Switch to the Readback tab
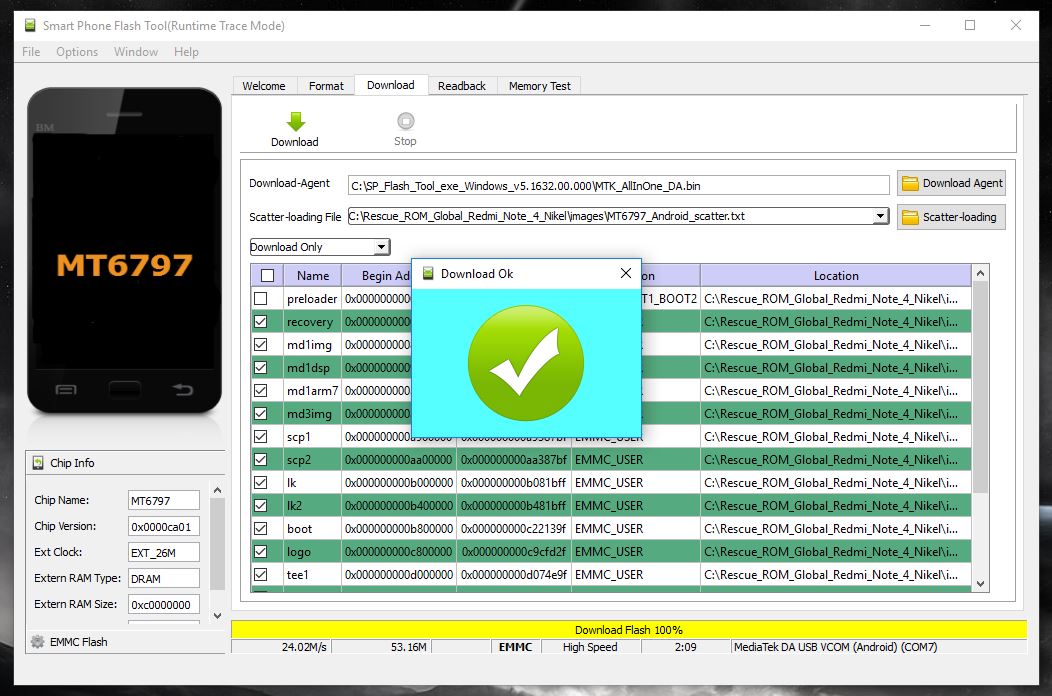Screen dimensions: 1052x696 coord(462,86)
